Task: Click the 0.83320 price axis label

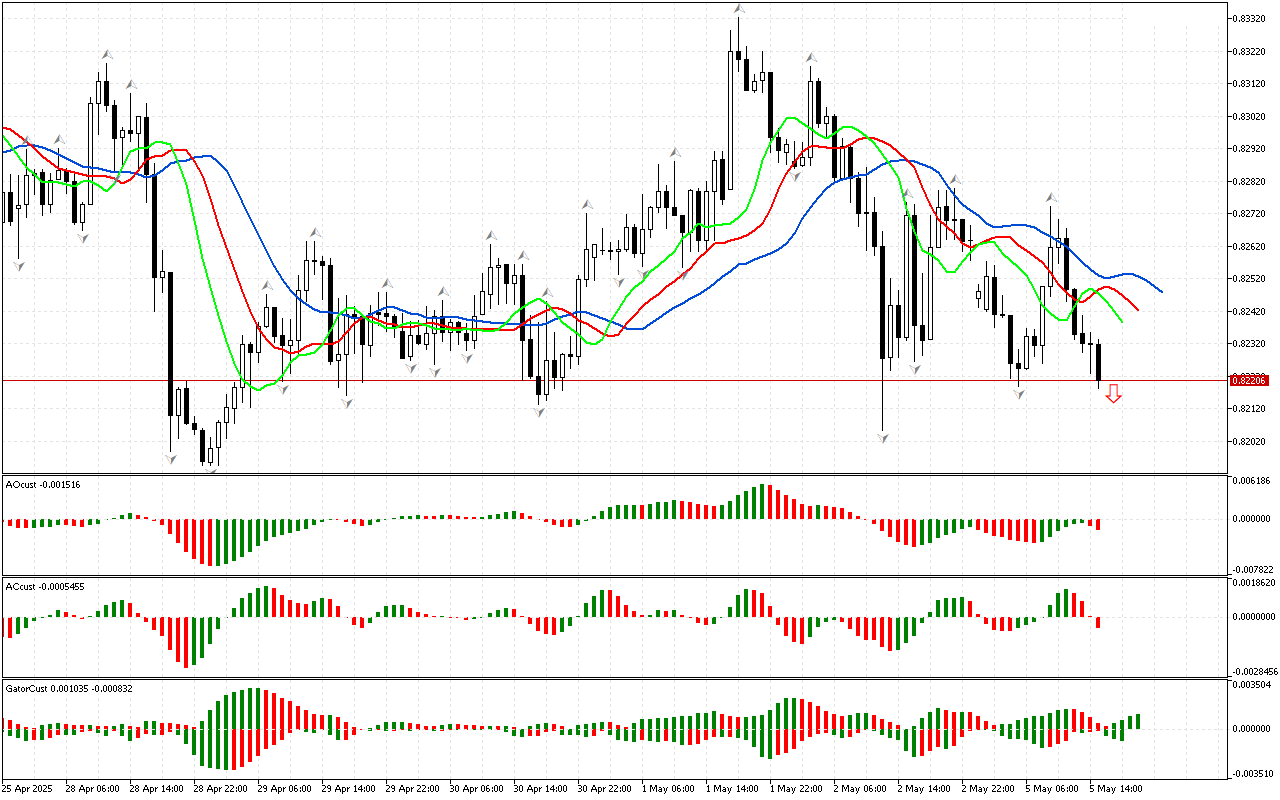Action: [x=1248, y=18]
